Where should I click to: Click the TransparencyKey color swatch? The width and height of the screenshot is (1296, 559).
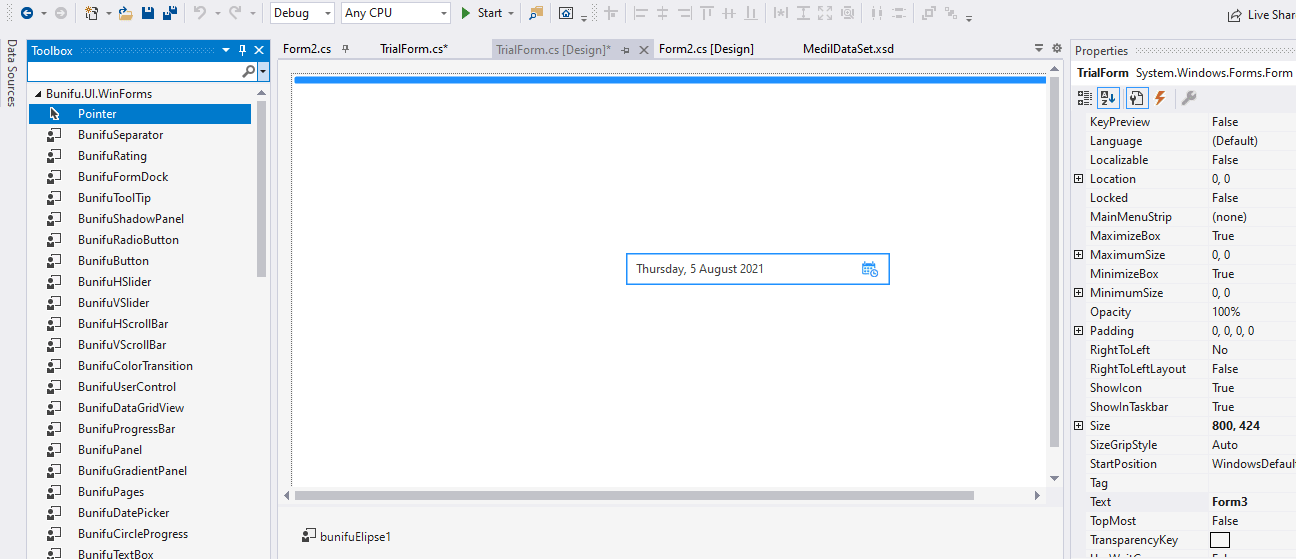1220,540
